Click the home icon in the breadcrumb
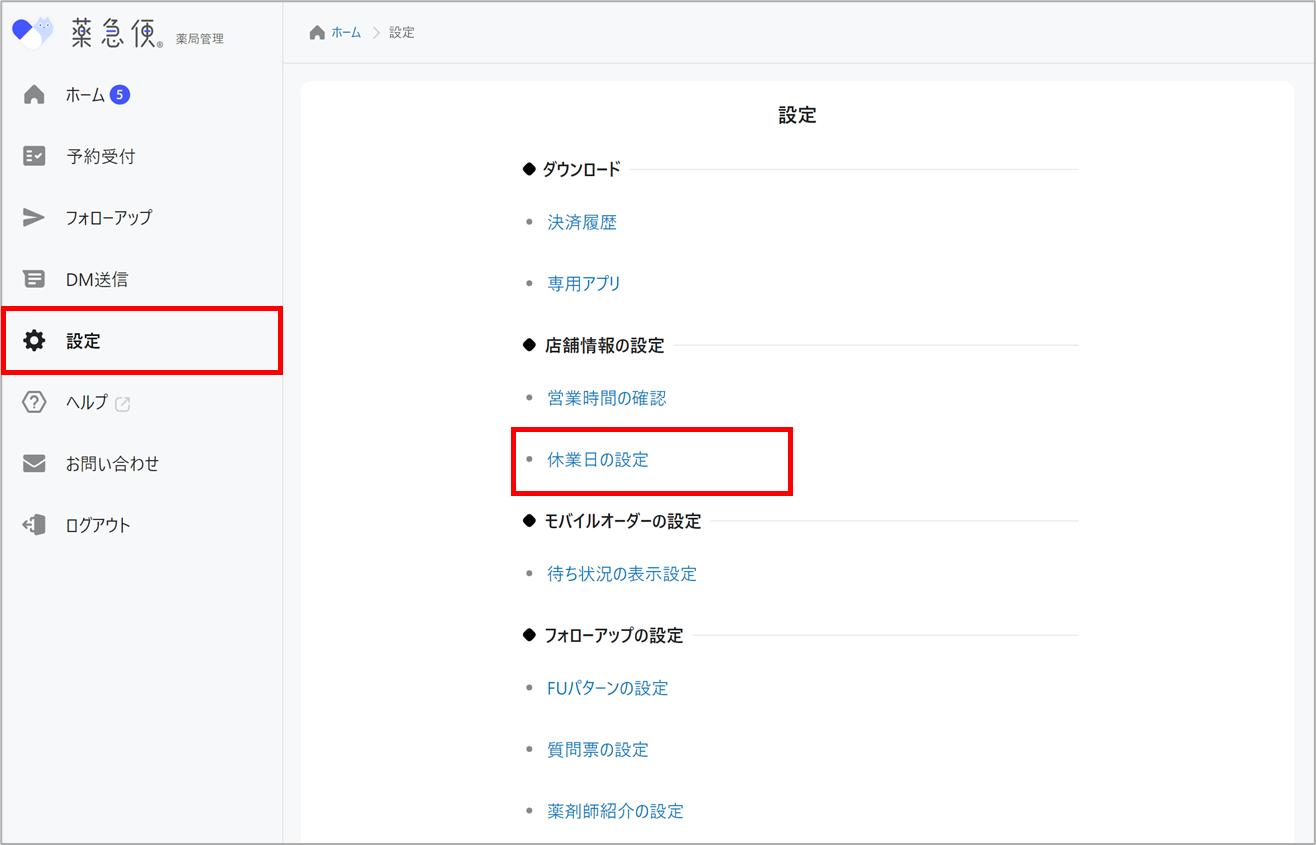 pos(317,33)
